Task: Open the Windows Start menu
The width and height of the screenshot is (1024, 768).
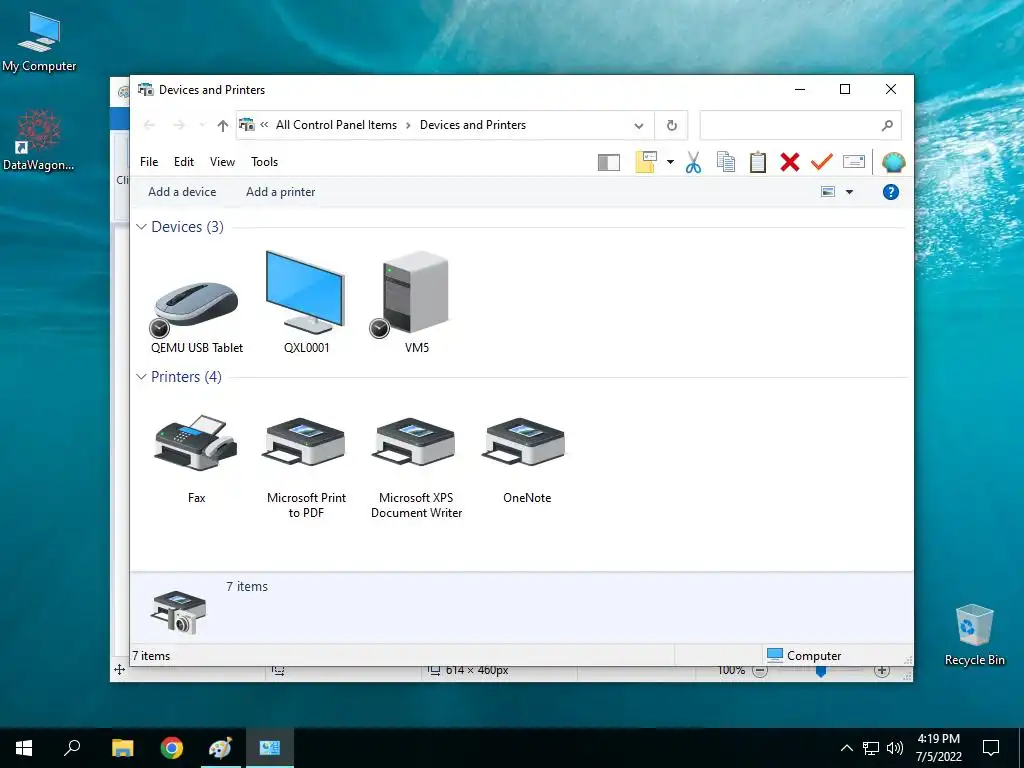Action: (x=24, y=748)
